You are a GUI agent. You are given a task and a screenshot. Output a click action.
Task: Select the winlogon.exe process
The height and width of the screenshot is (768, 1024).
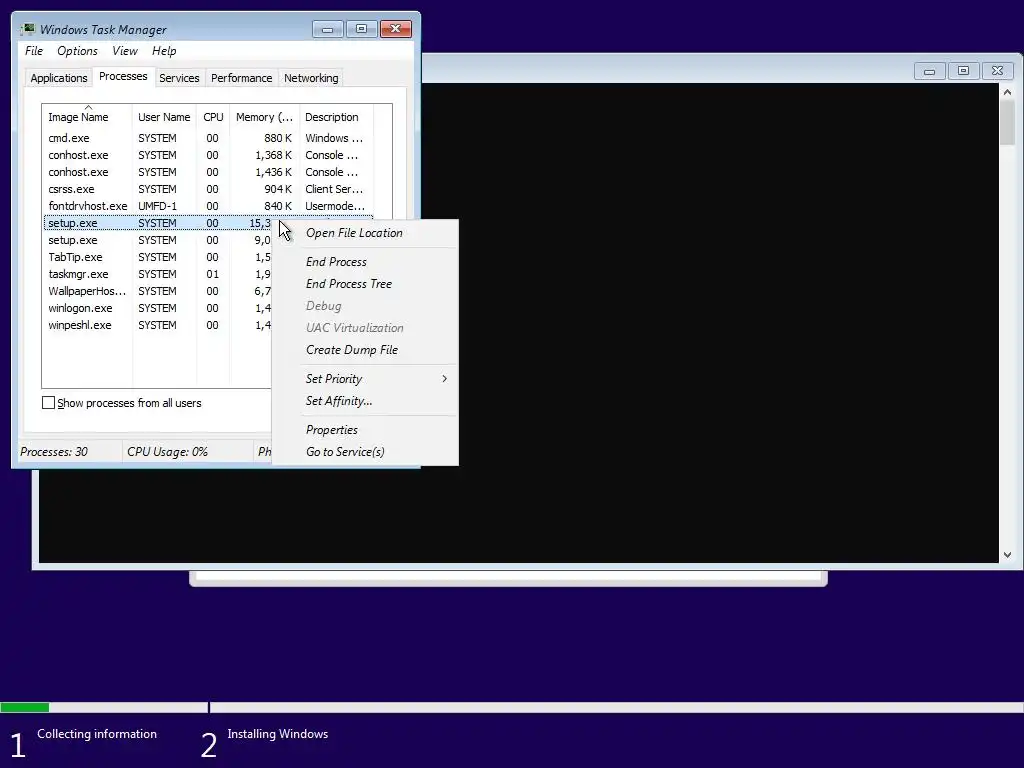coord(157,308)
